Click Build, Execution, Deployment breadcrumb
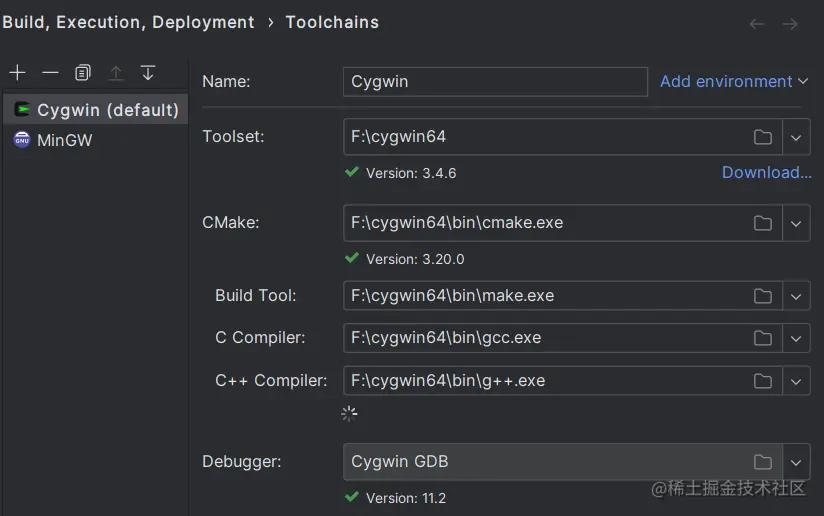This screenshot has height=516, width=824. coord(128,22)
